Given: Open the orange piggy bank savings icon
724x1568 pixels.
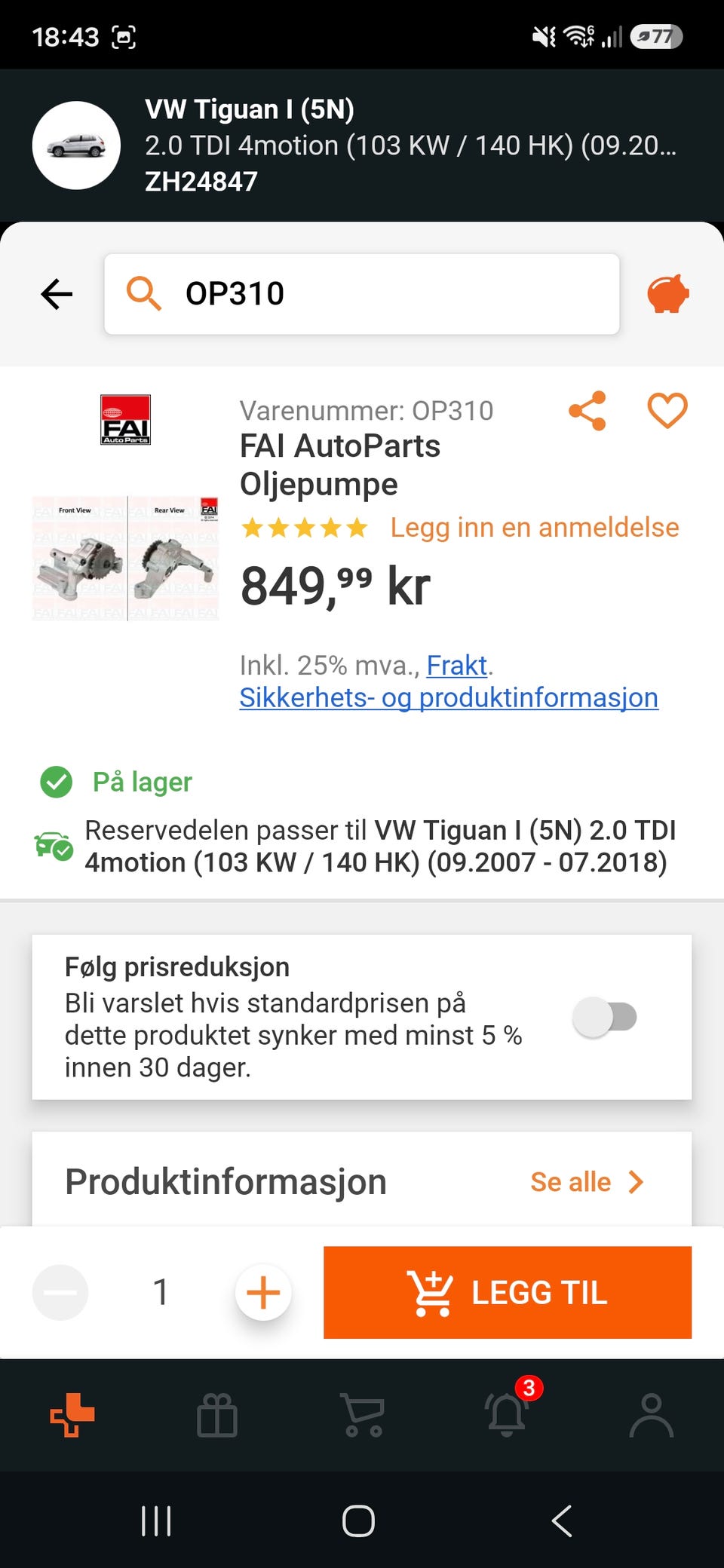Looking at the screenshot, I should point(668,294).
